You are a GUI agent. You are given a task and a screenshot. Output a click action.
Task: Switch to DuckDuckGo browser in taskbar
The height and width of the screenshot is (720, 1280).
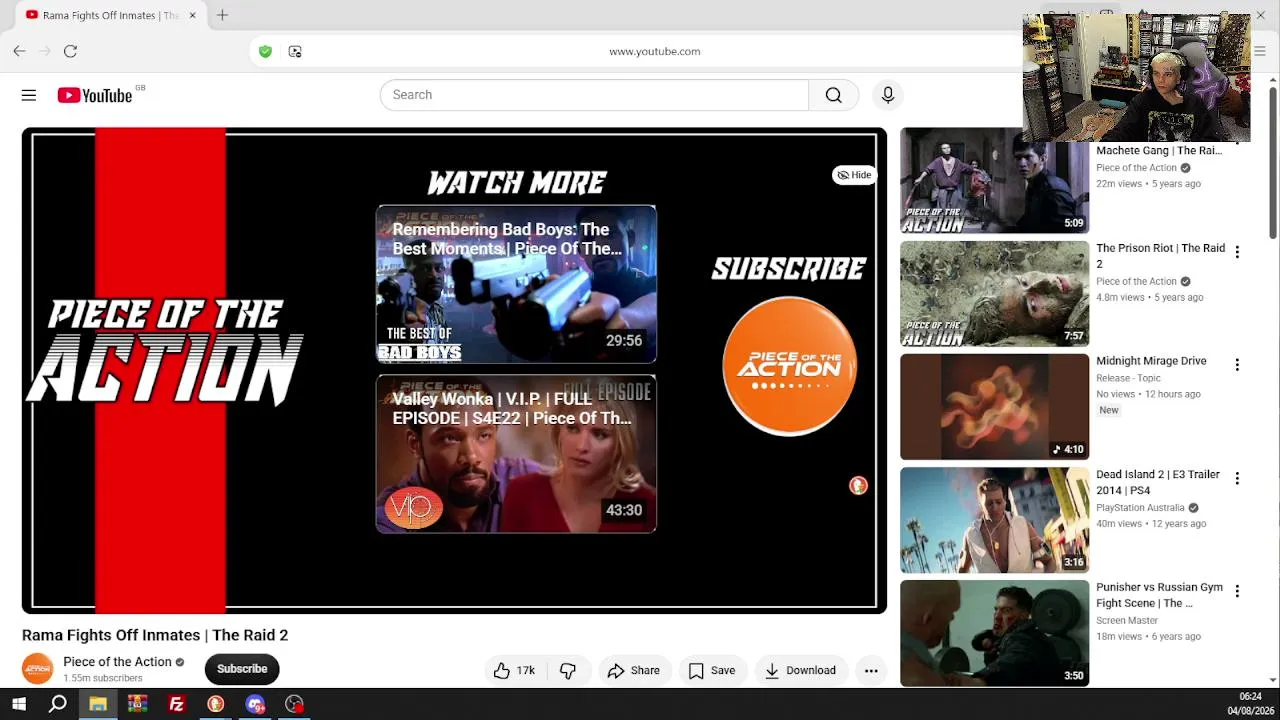pos(215,704)
